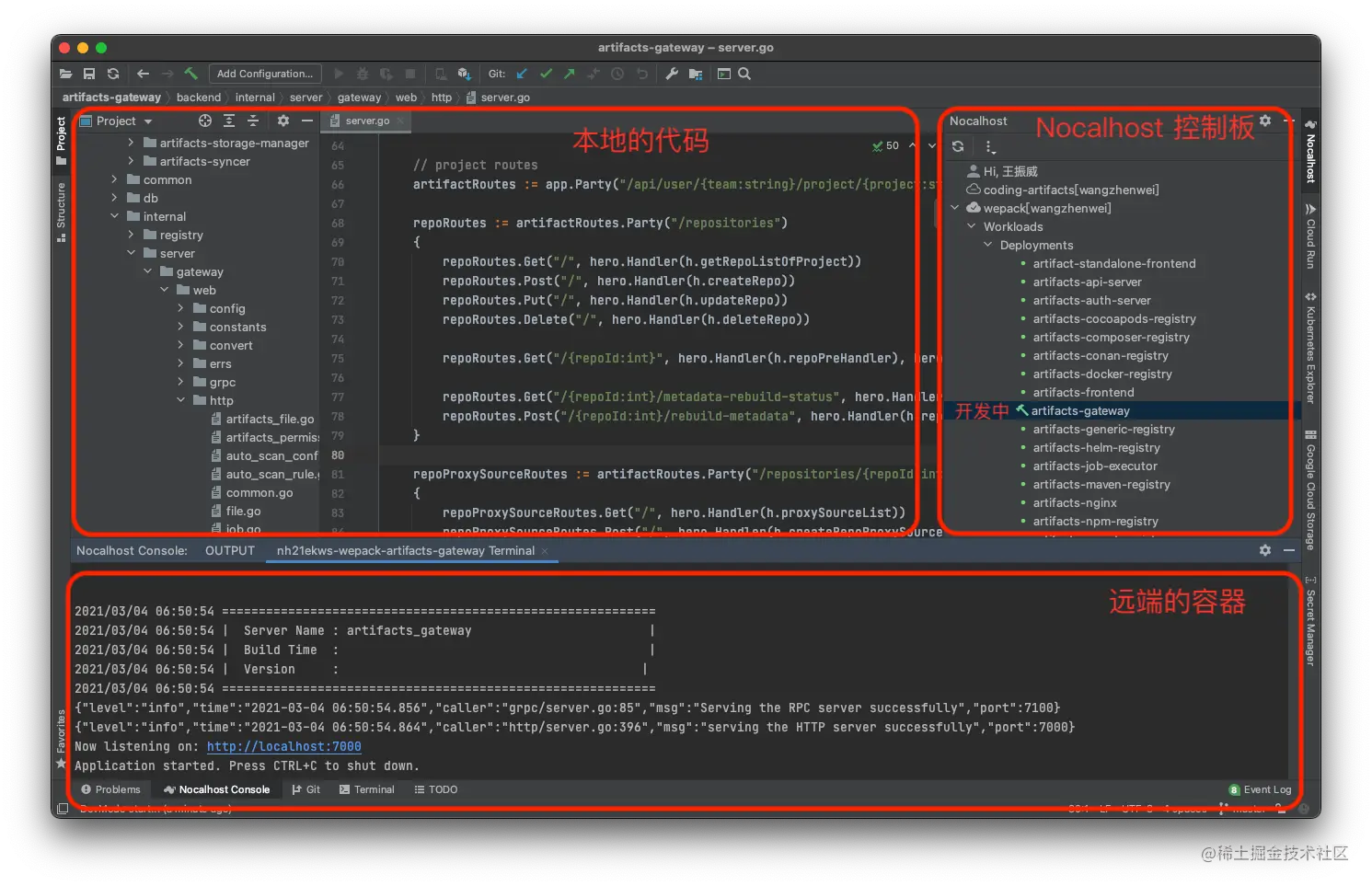Open the Git tool window tab
This screenshot has height=886, width=1372.
(306, 789)
